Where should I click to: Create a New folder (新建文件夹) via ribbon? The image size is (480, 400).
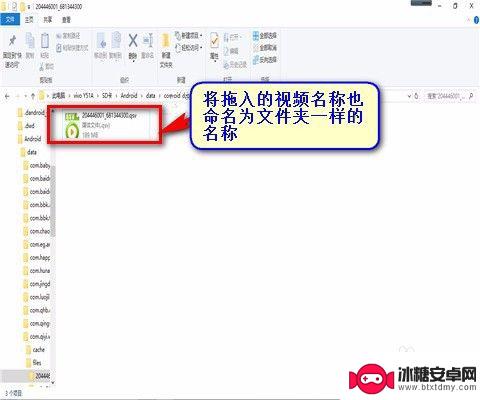166,50
